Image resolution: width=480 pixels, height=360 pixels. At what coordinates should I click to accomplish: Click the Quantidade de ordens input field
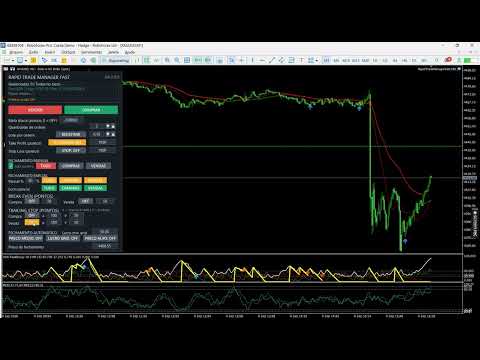click(x=97, y=126)
